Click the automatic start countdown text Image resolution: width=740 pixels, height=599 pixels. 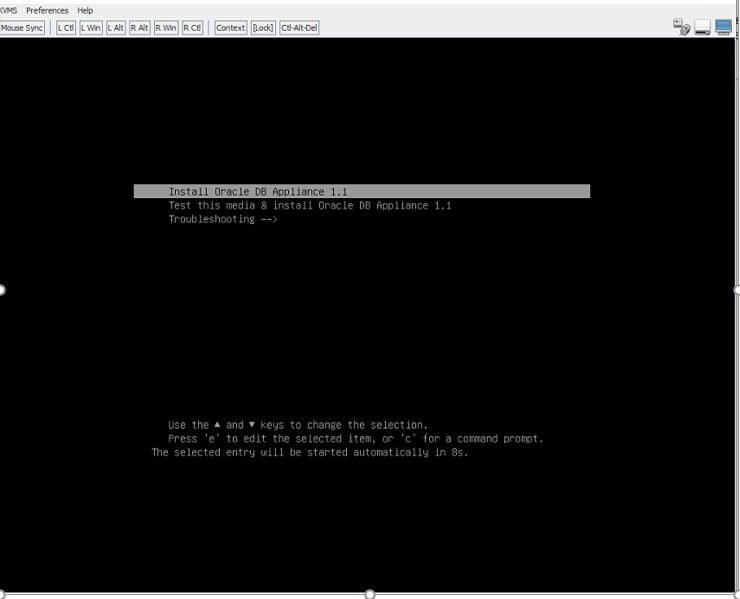pos(310,452)
